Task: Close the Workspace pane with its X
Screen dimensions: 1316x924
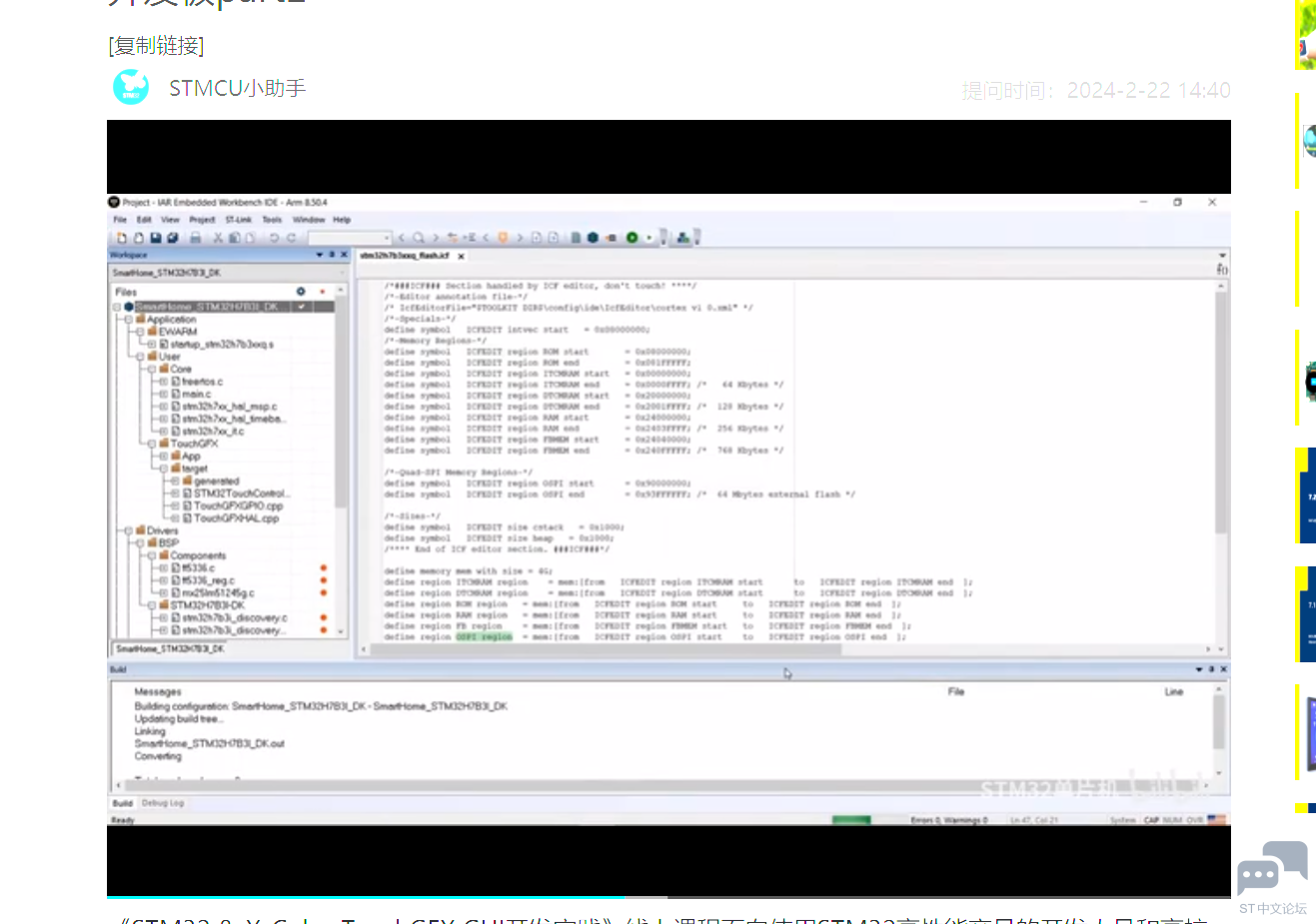Action: pyautogui.click(x=345, y=255)
